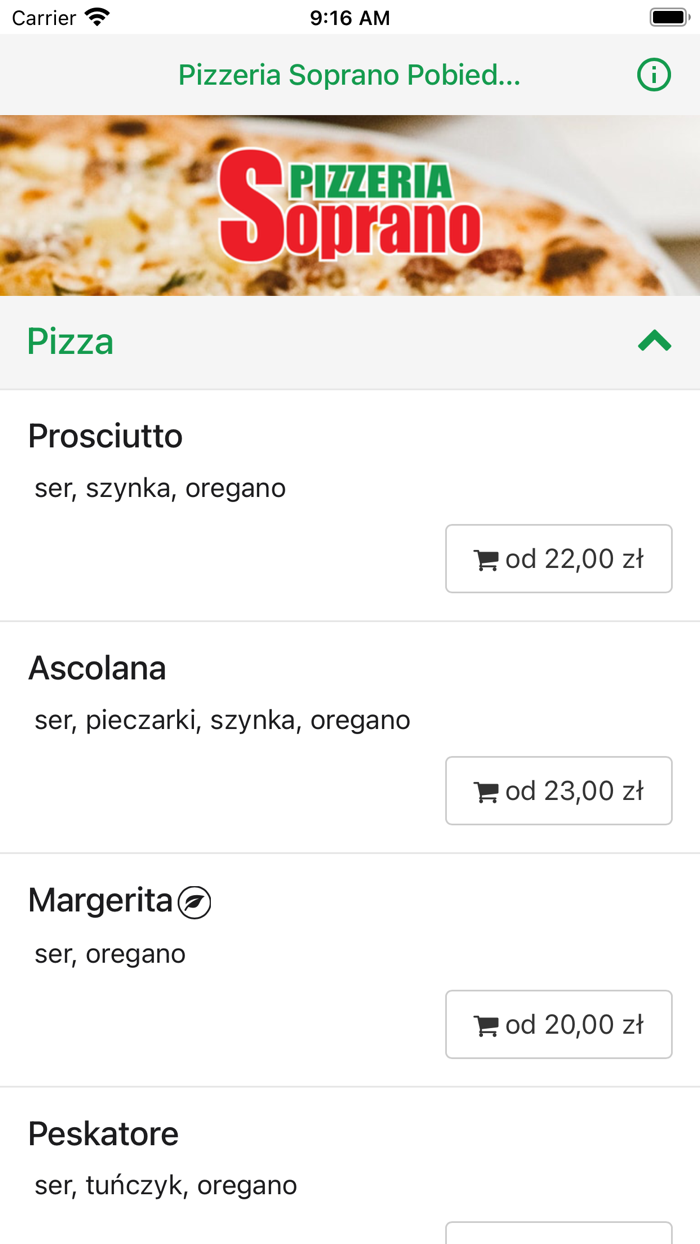
Task: Select the Prosciutto menu item
Action: point(105,436)
